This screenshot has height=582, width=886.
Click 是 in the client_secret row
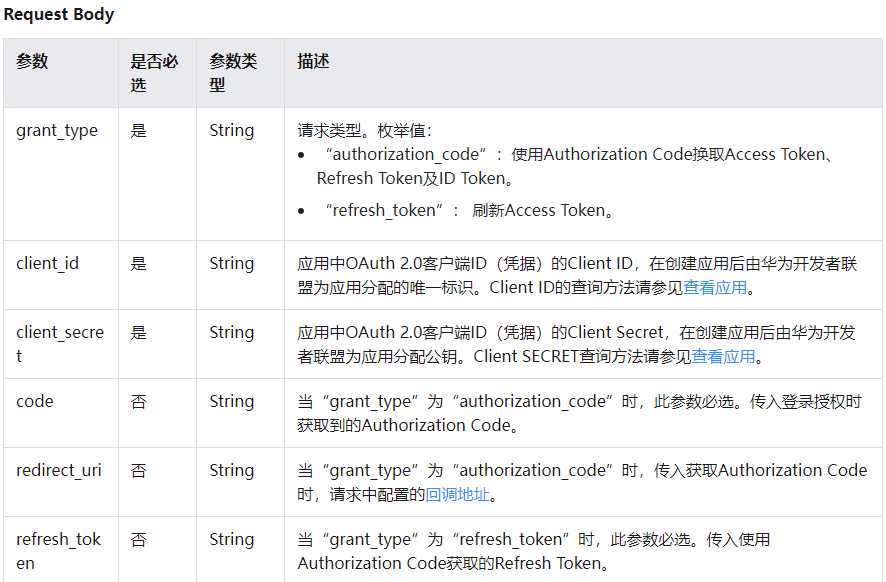138,332
